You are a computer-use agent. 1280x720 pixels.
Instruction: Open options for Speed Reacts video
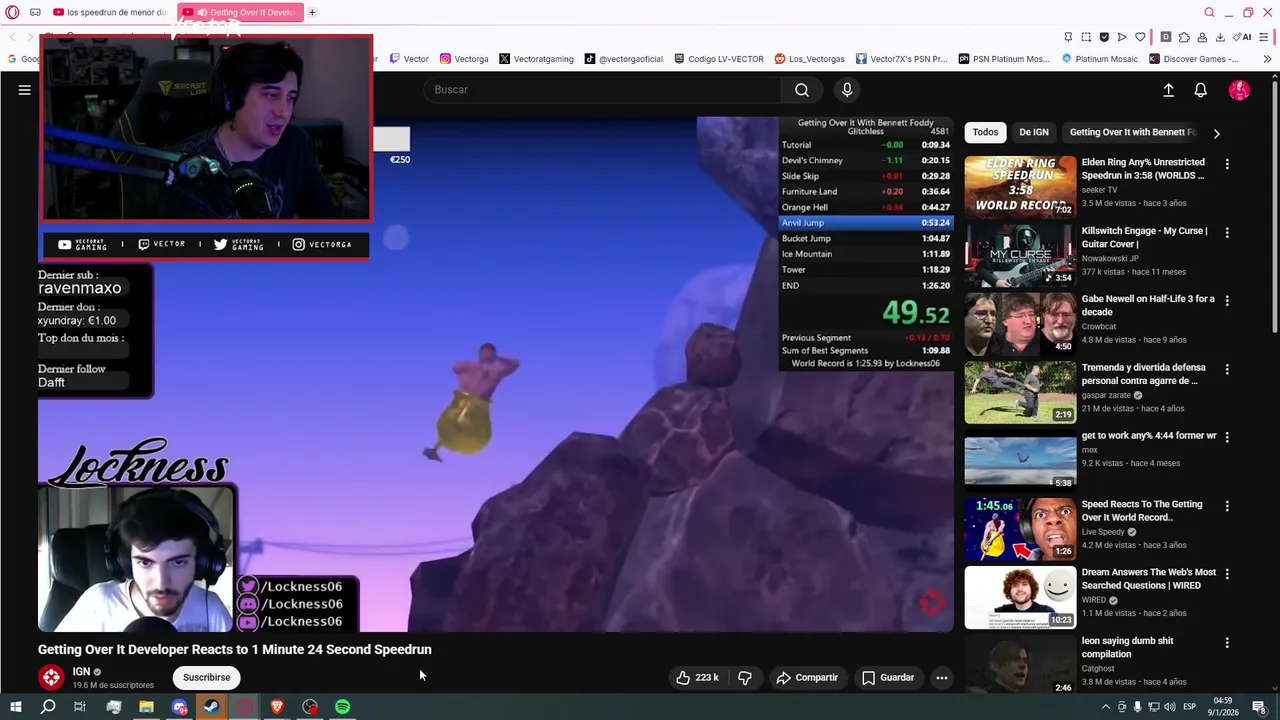coord(1227,506)
